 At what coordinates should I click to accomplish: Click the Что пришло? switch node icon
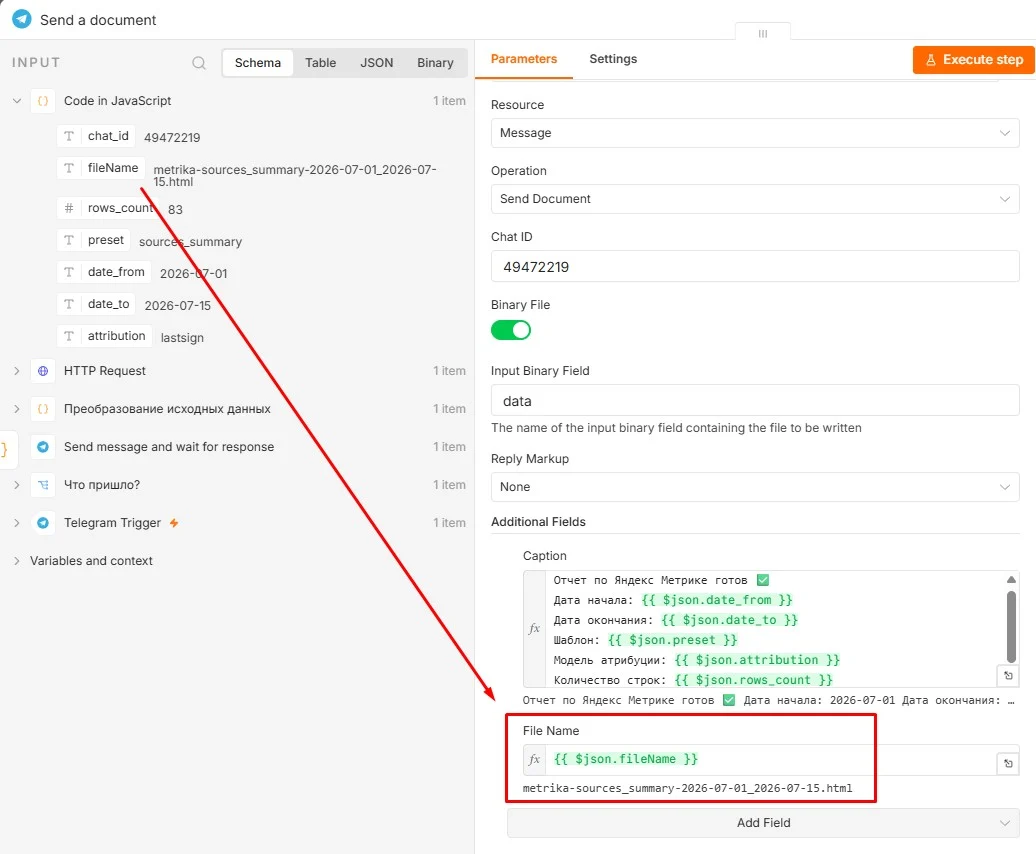tap(43, 485)
